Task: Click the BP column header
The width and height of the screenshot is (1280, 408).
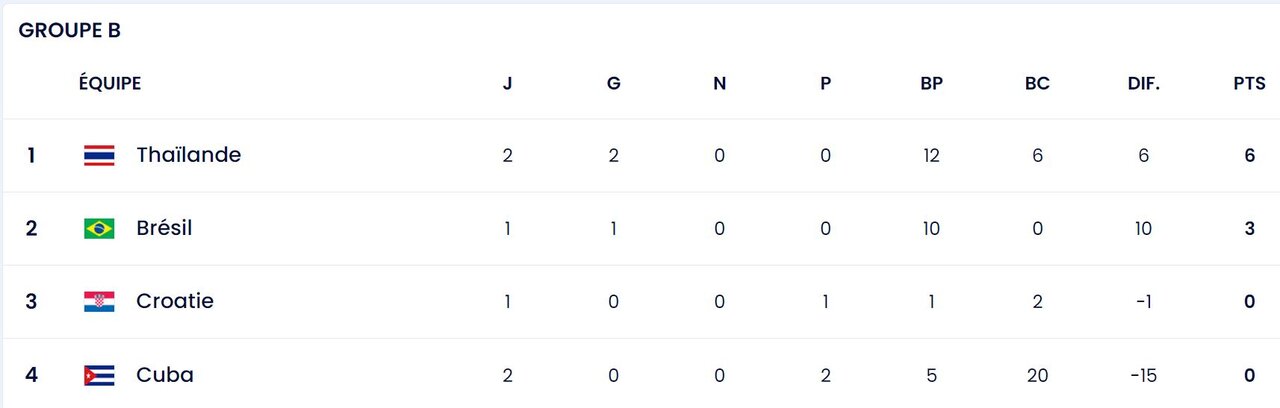Action: pos(931,84)
